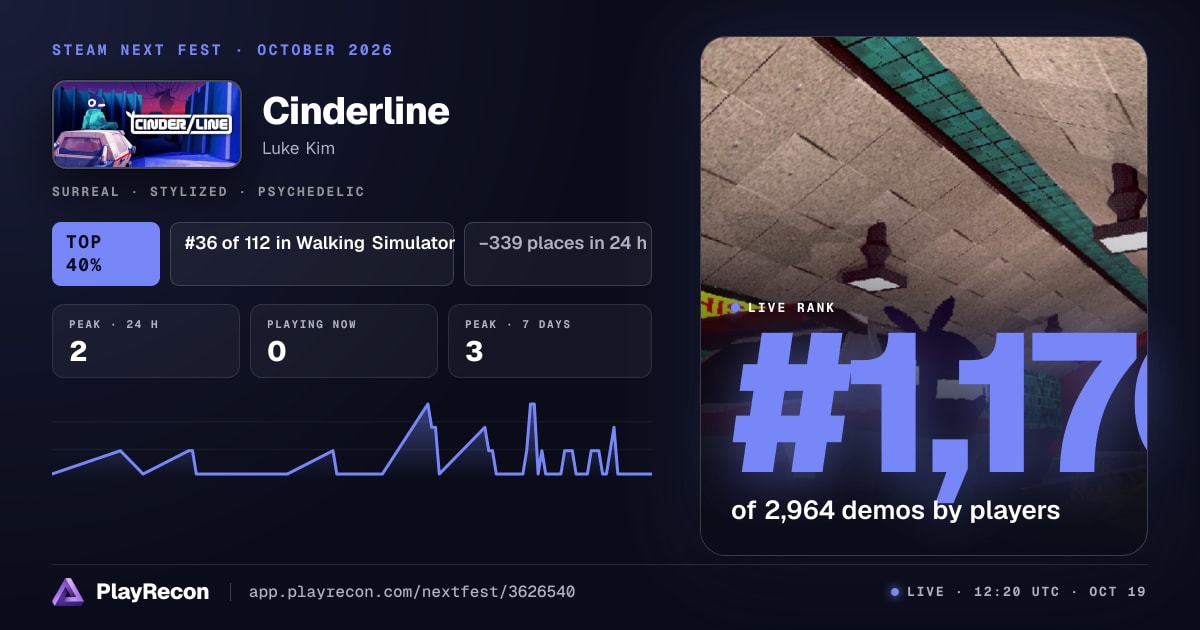Open app.playrecon.com/nextfest/3626540 link
The height and width of the screenshot is (630, 1200).
[x=411, y=592]
